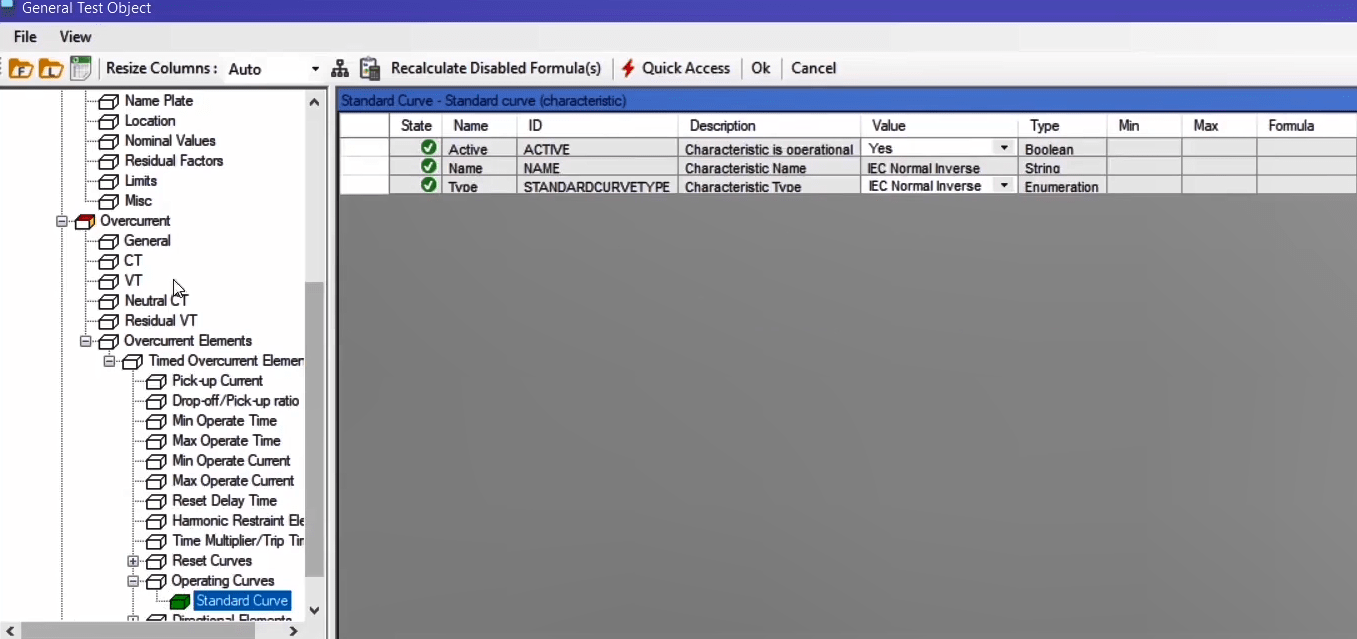
Task: Click the folder icon marked L
Action: pos(50,69)
